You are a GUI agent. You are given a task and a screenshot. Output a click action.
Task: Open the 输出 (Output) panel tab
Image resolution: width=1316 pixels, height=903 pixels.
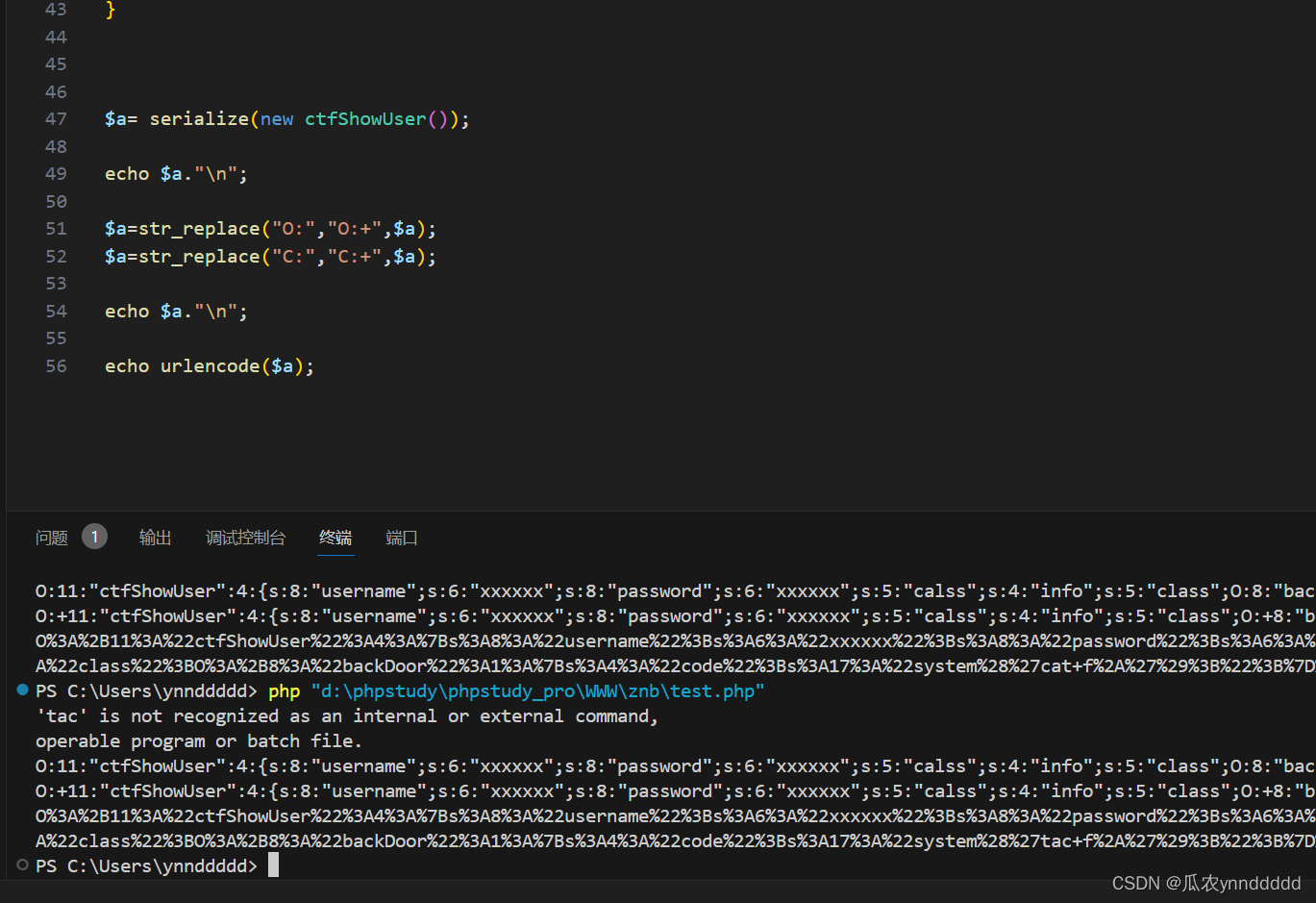tap(155, 538)
